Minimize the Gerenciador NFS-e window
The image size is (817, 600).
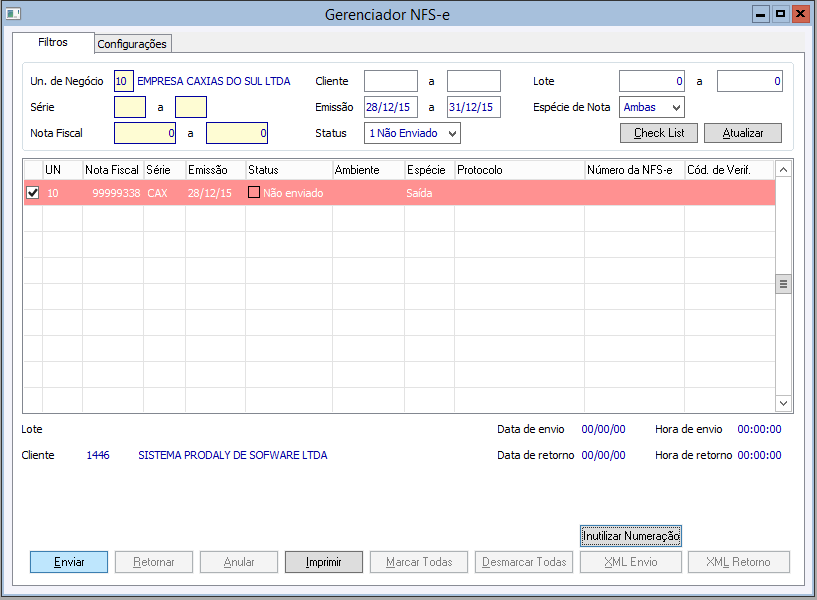761,14
